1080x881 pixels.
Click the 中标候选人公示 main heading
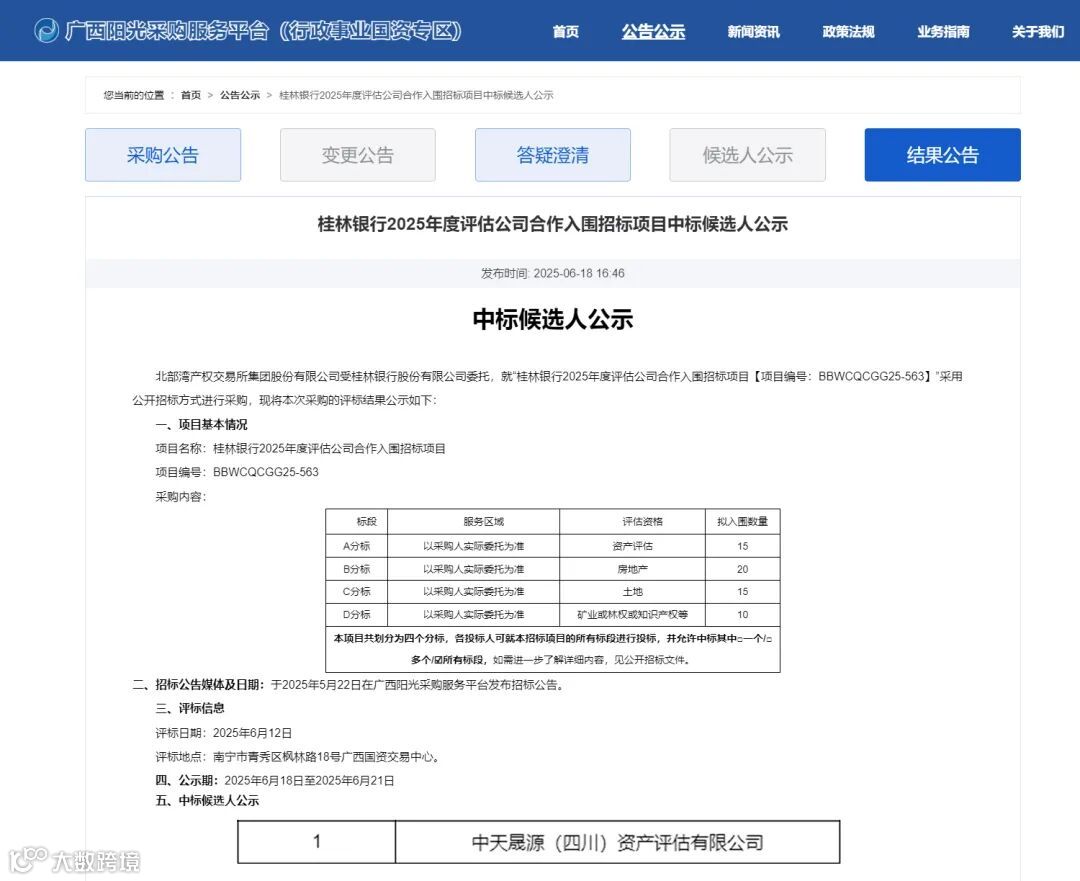click(552, 320)
